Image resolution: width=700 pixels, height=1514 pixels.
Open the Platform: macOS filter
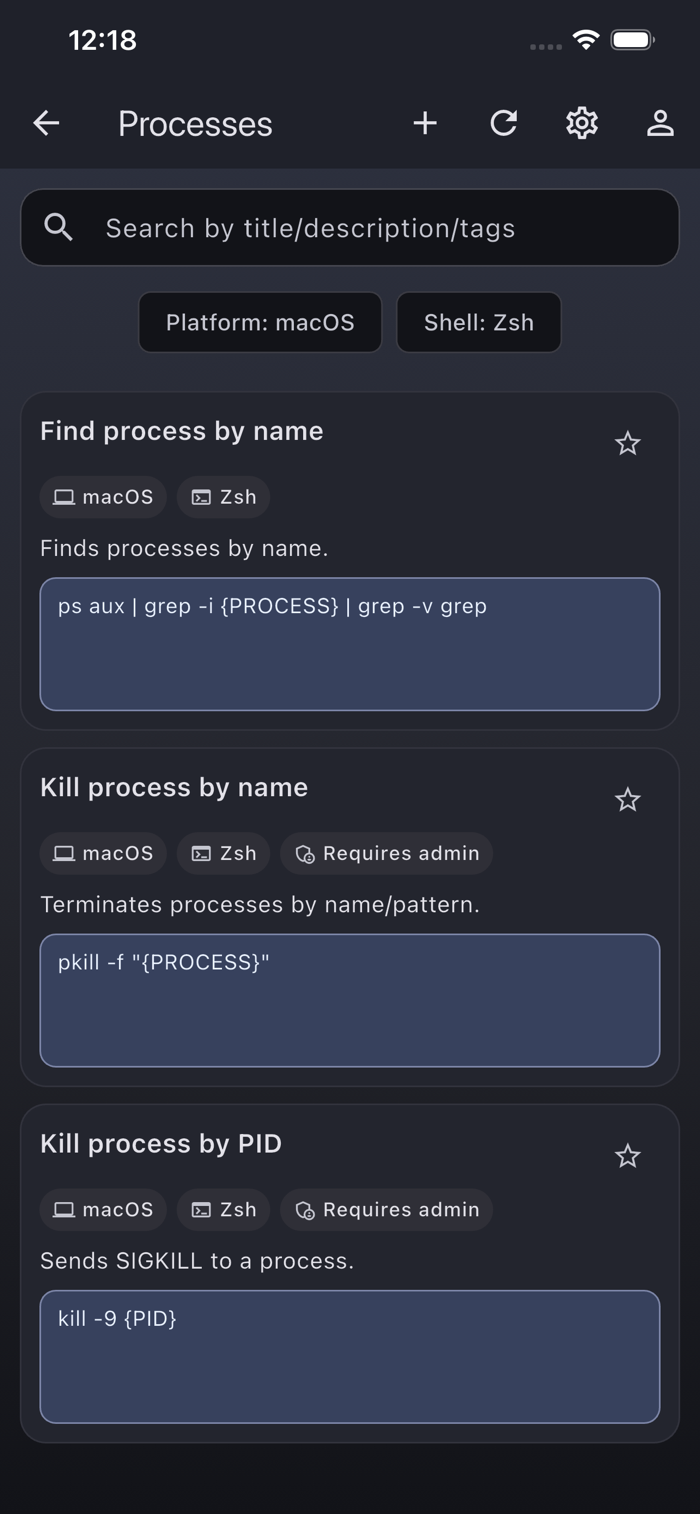260,322
